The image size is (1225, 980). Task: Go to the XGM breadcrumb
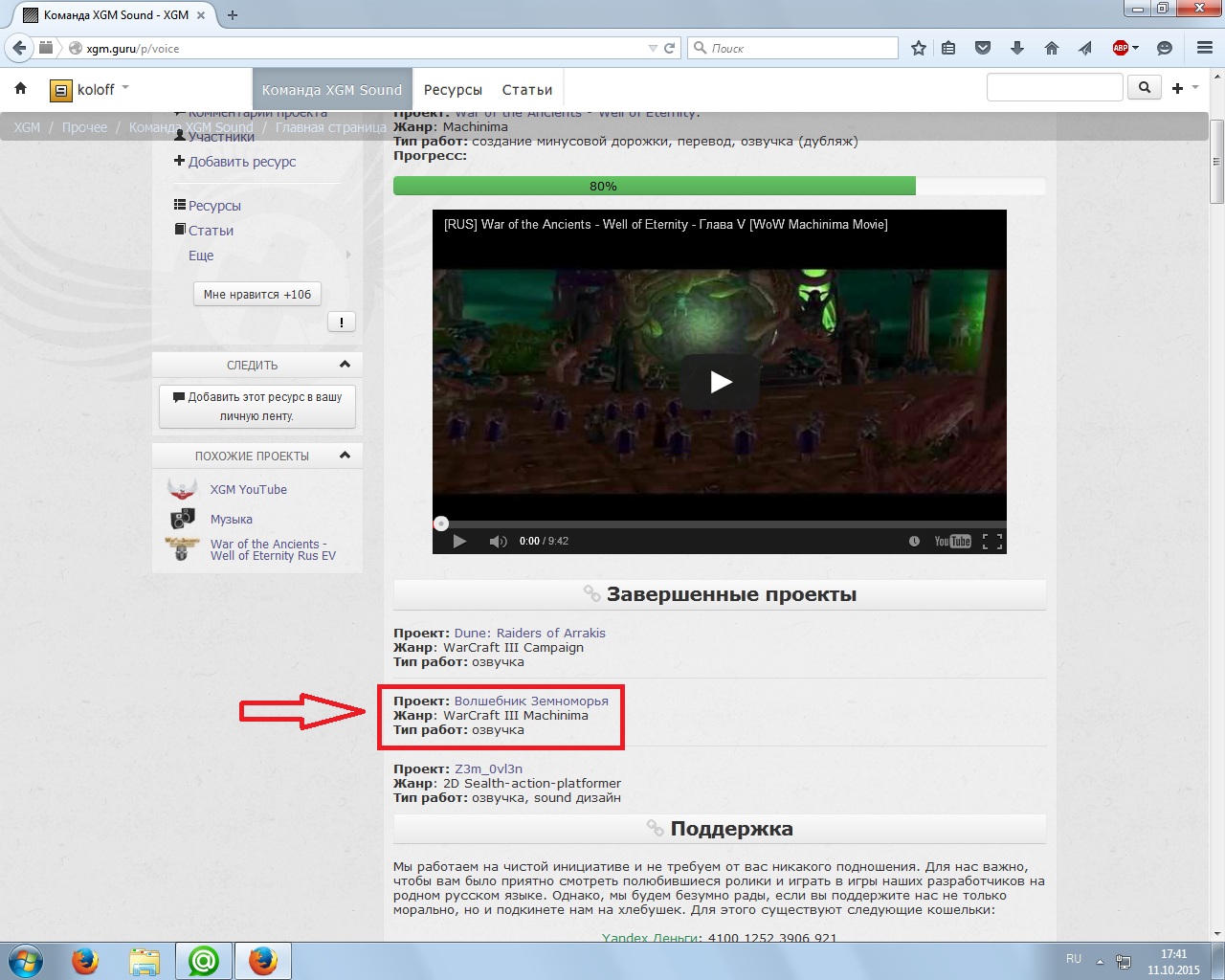27,127
